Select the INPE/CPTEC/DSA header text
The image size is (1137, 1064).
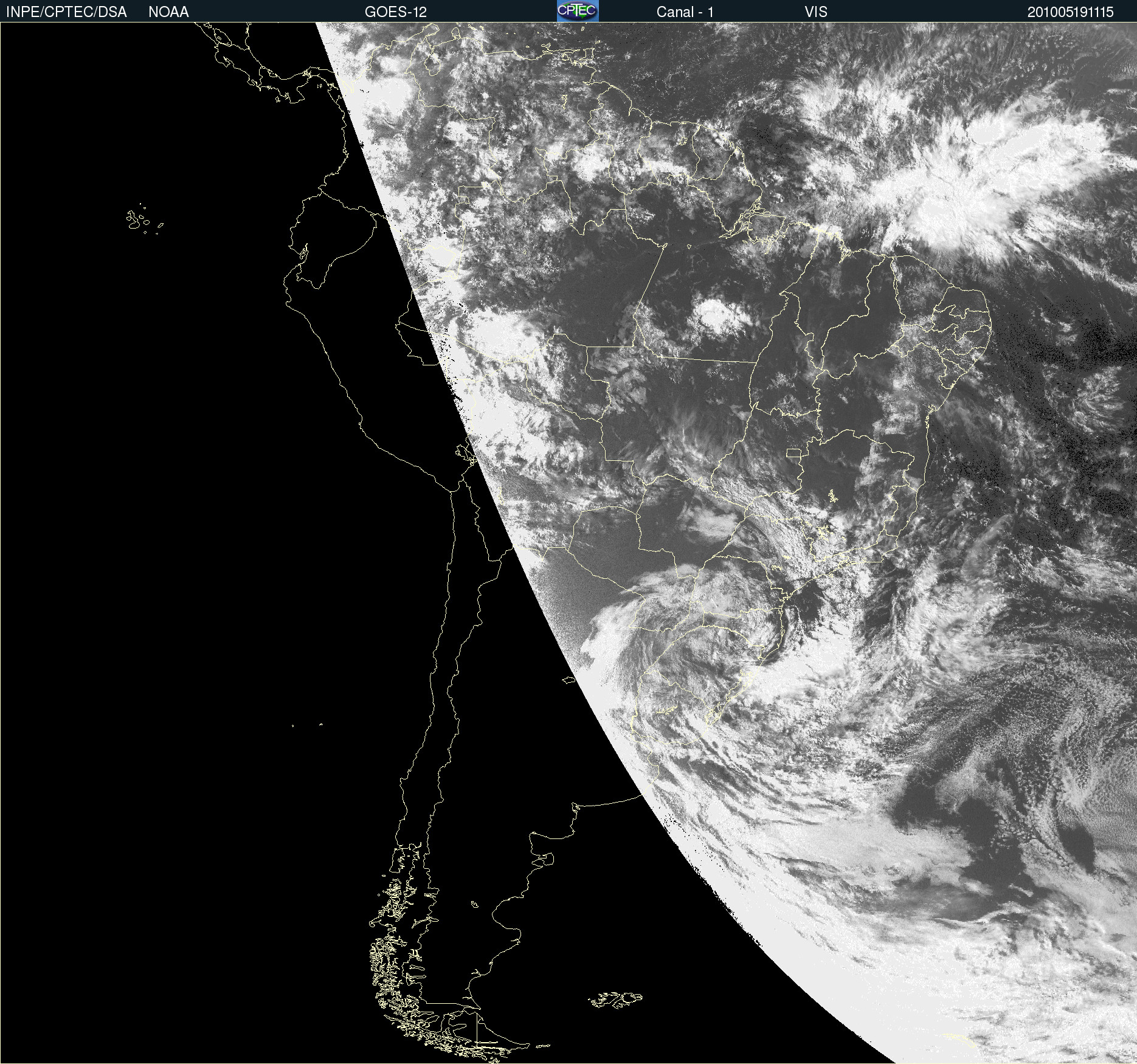click(66, 12)
